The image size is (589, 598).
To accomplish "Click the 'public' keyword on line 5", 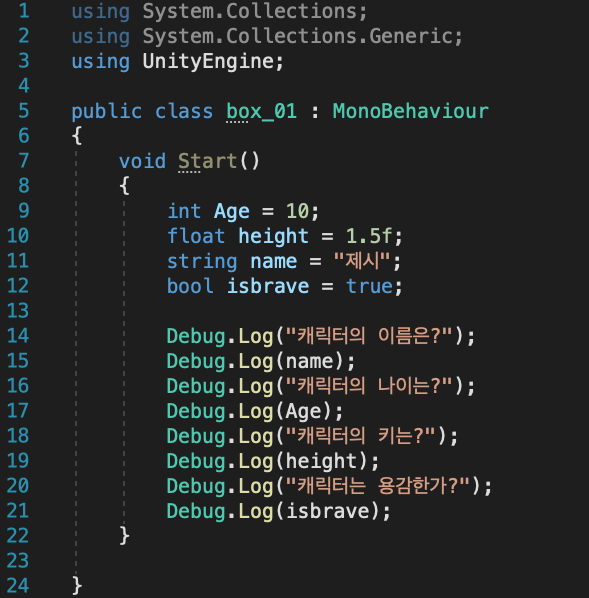I will (107, 112).
